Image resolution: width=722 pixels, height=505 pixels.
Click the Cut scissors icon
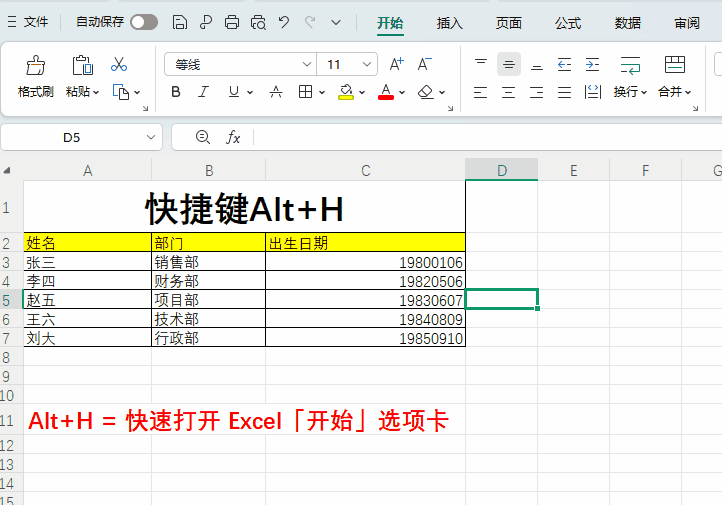[x=119, y=64]
